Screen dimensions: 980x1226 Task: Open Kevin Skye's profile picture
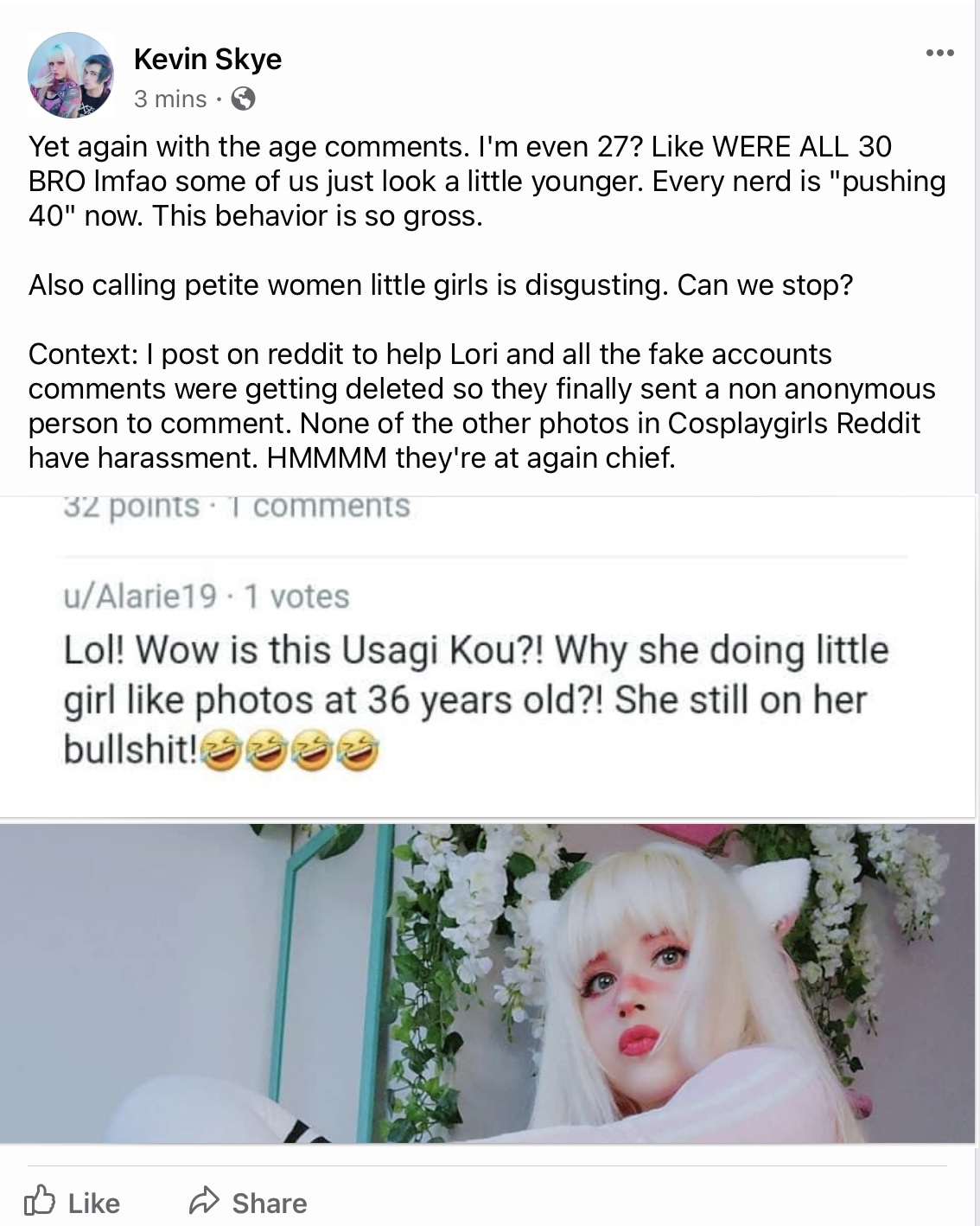coord(71,76)
